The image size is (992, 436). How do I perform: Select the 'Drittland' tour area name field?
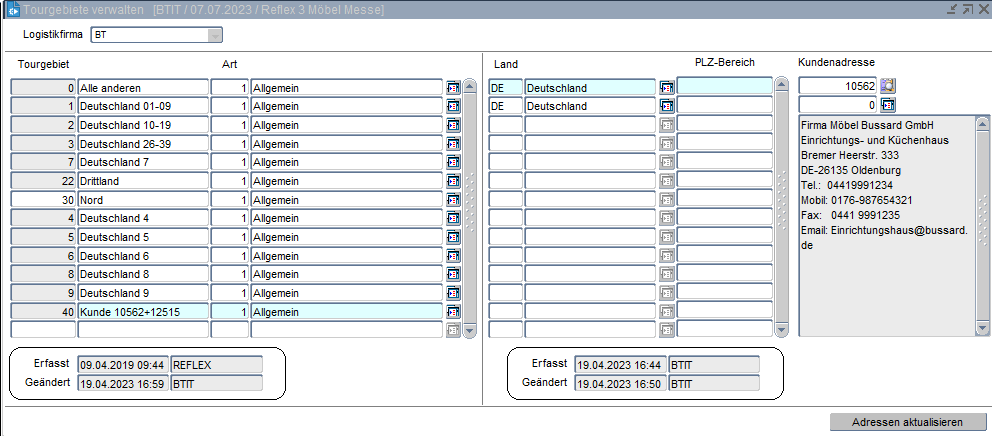[143, 181]
